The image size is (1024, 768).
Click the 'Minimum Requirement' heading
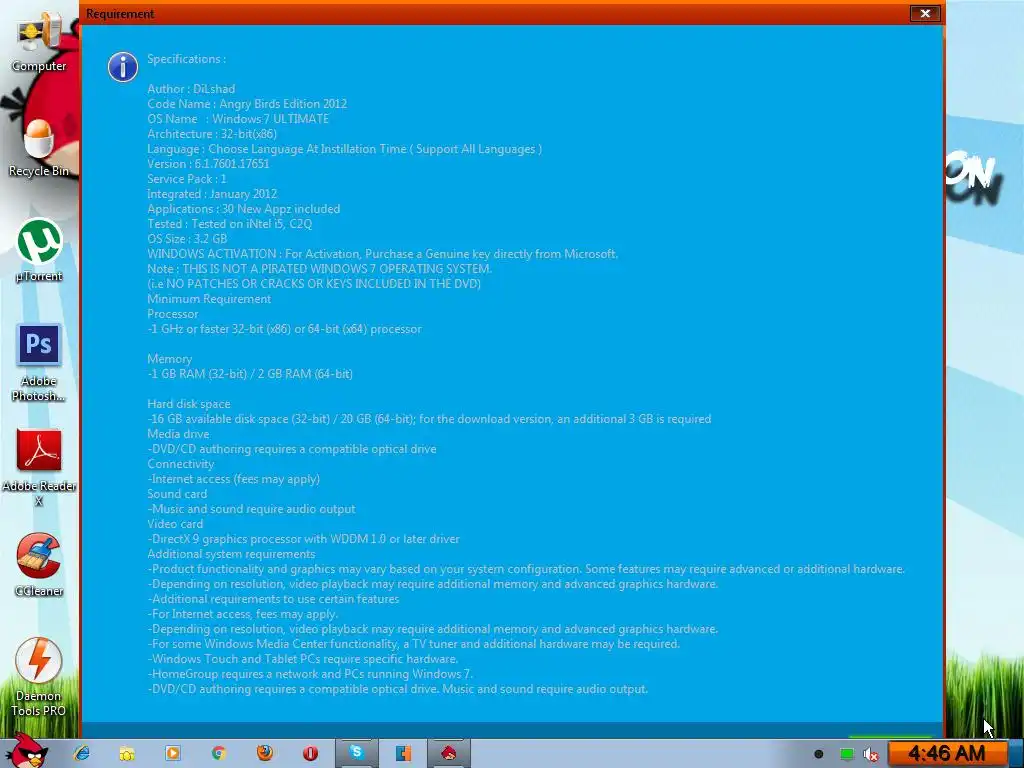209,299
